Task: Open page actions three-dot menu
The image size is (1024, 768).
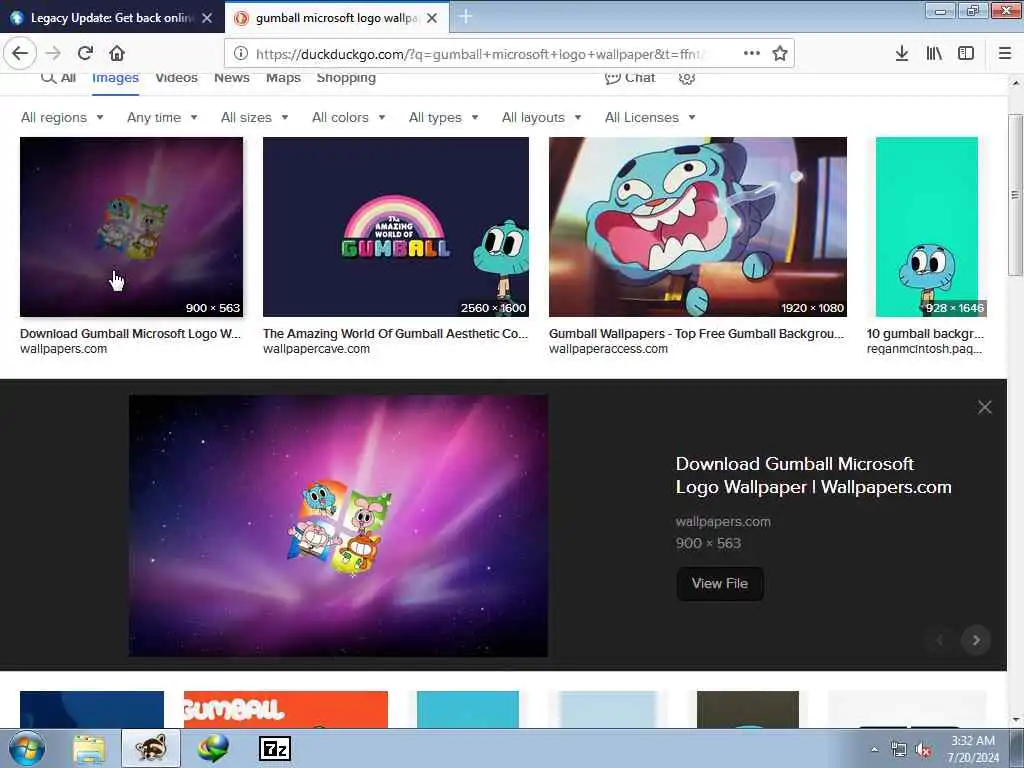Action: tap(752, 54)
